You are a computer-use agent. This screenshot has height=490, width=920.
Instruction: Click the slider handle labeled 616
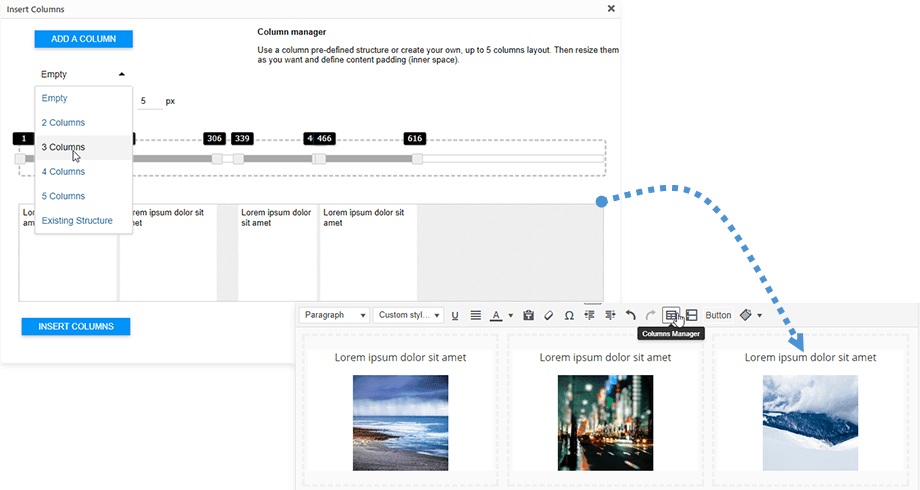coord(417,158)
